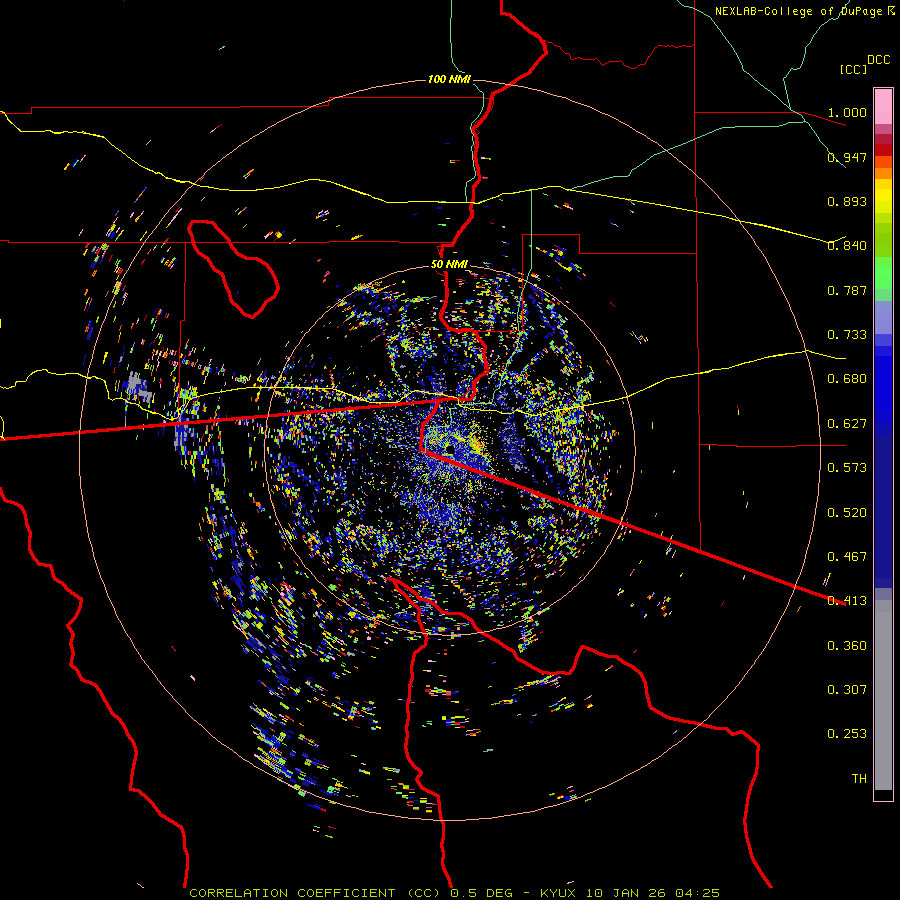
Task: Select the 0.573 legend value
Action: (847, 468)
